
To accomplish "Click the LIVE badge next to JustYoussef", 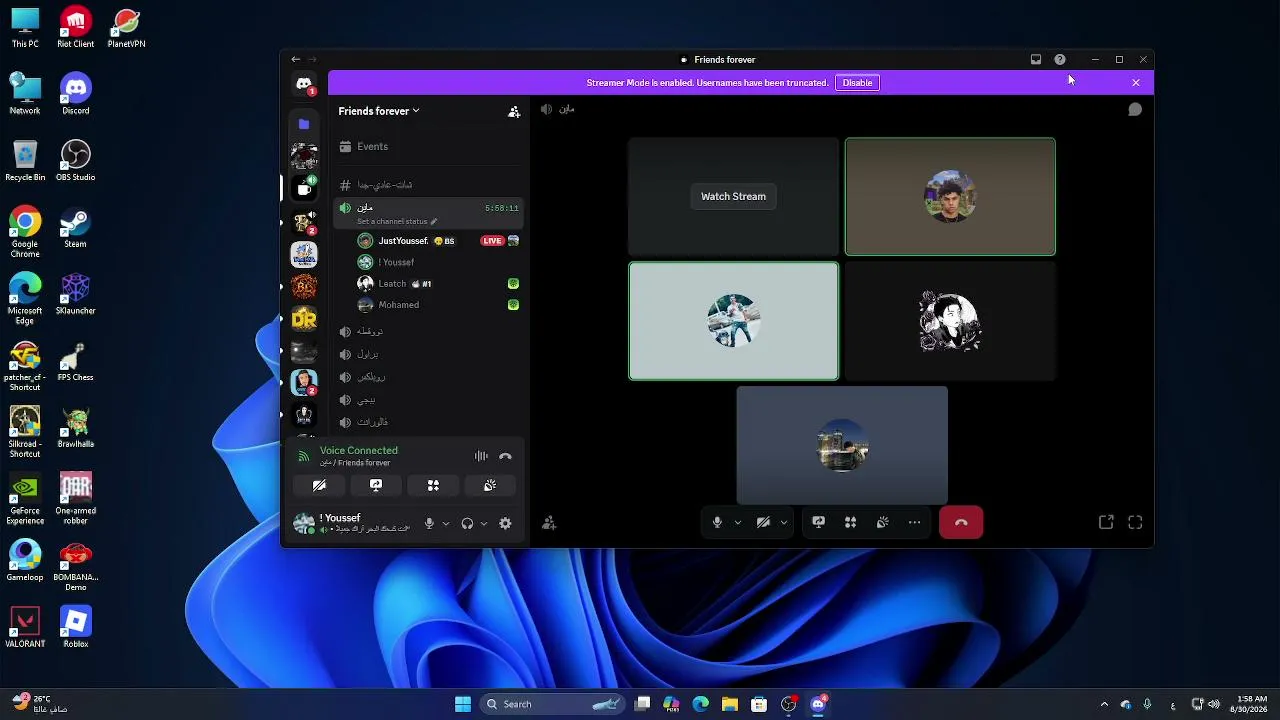I will [x=492, y=241].
